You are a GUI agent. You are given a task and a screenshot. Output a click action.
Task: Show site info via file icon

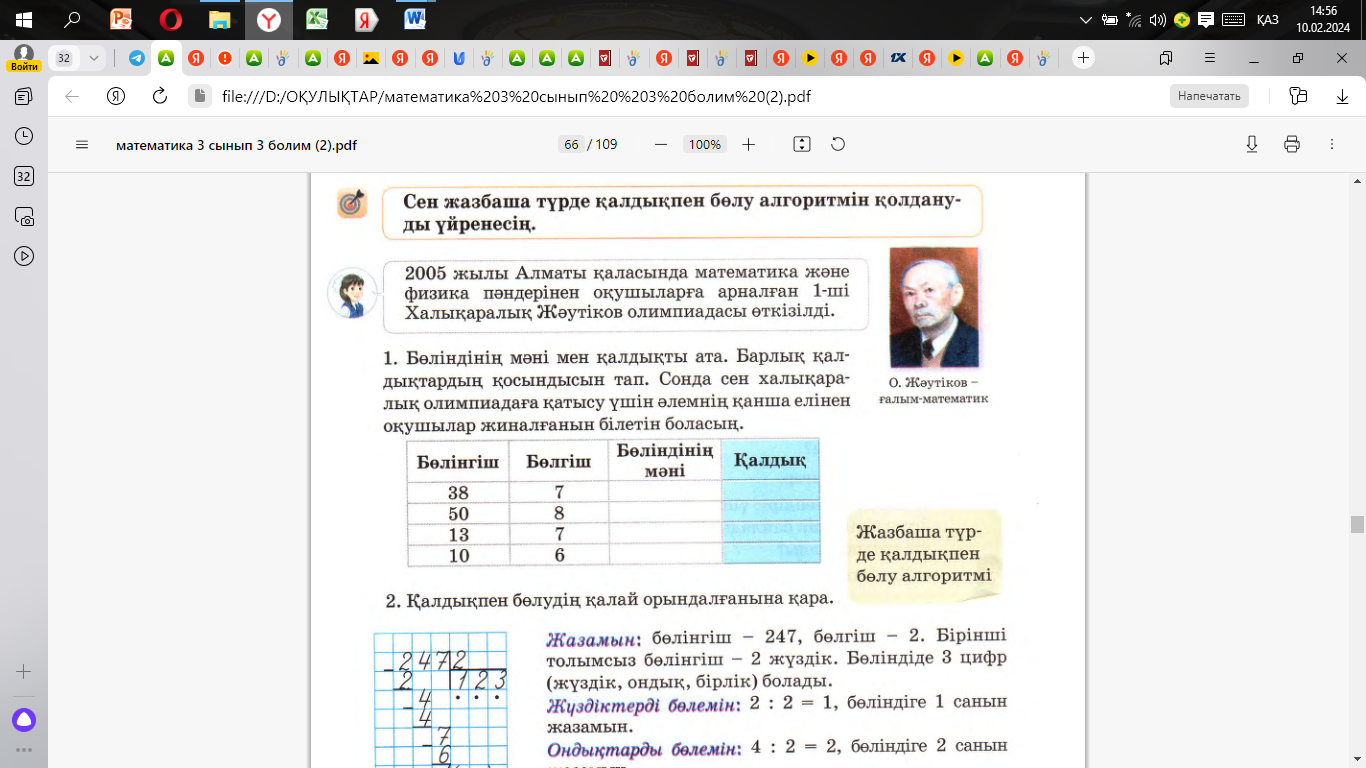[x=200, y=96]
